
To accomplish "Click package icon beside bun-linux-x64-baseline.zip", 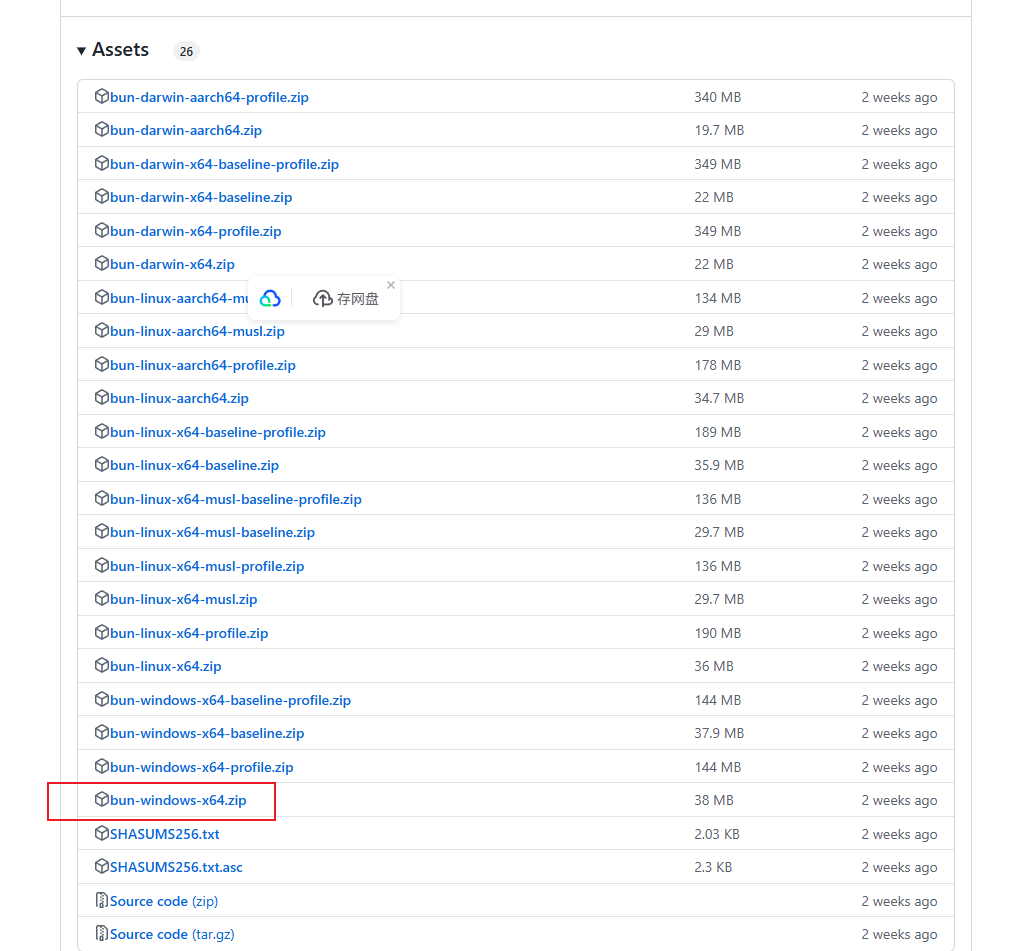I will click(101, 464).
